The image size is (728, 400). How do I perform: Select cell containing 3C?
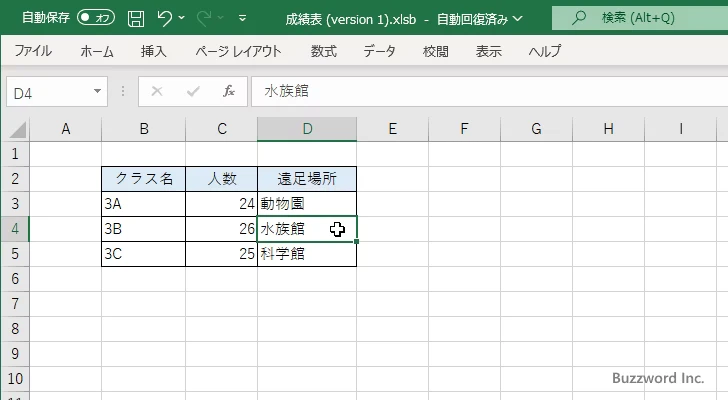click(143, 254)
